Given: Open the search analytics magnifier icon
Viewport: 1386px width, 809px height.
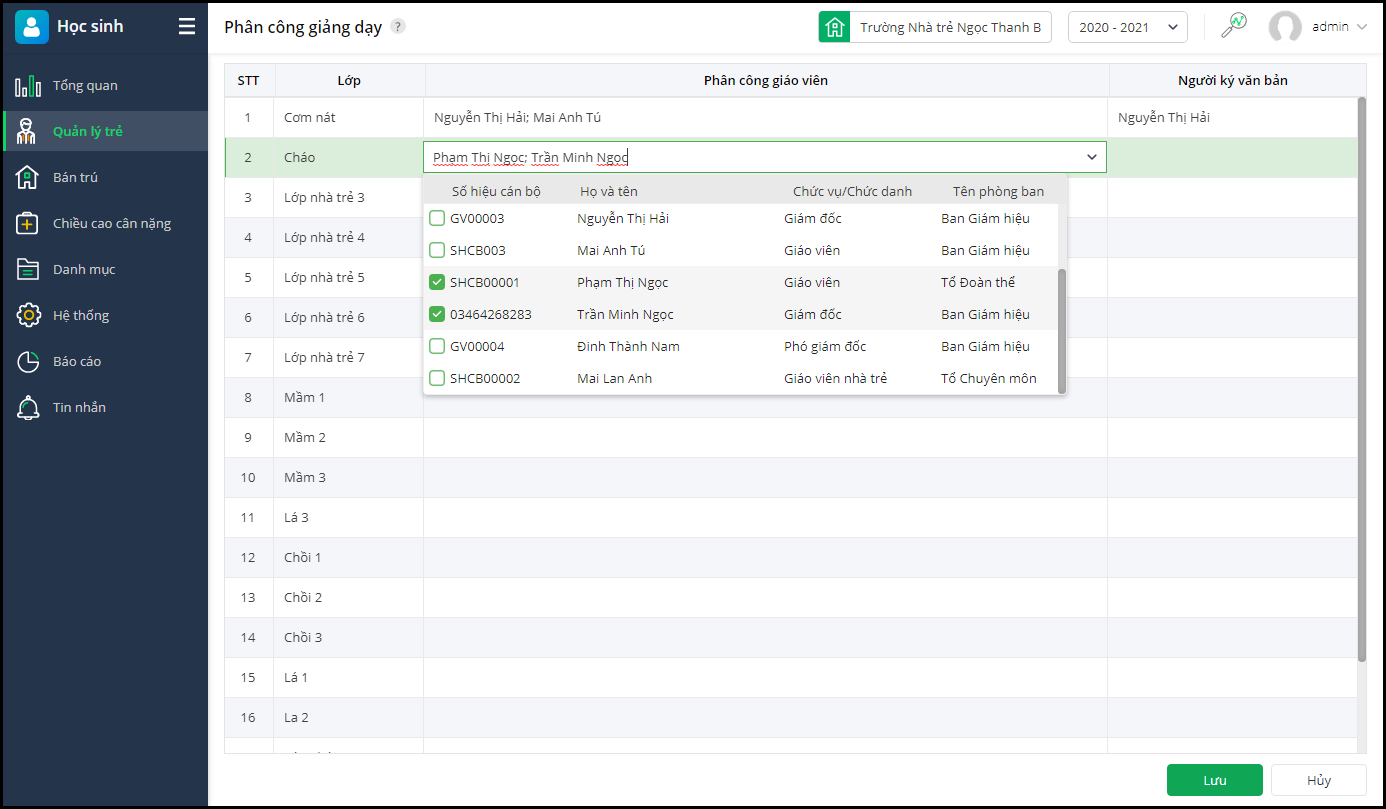Looking at the screenshot, I should click(1234, 26).
